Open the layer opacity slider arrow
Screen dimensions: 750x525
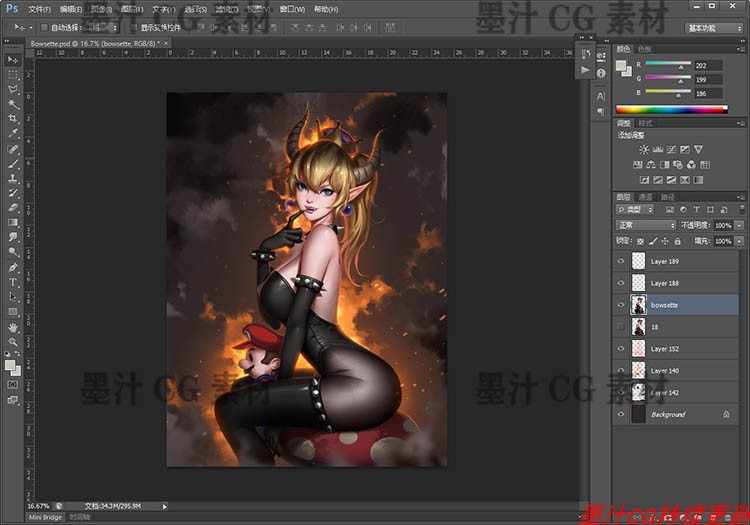[739, 225]
